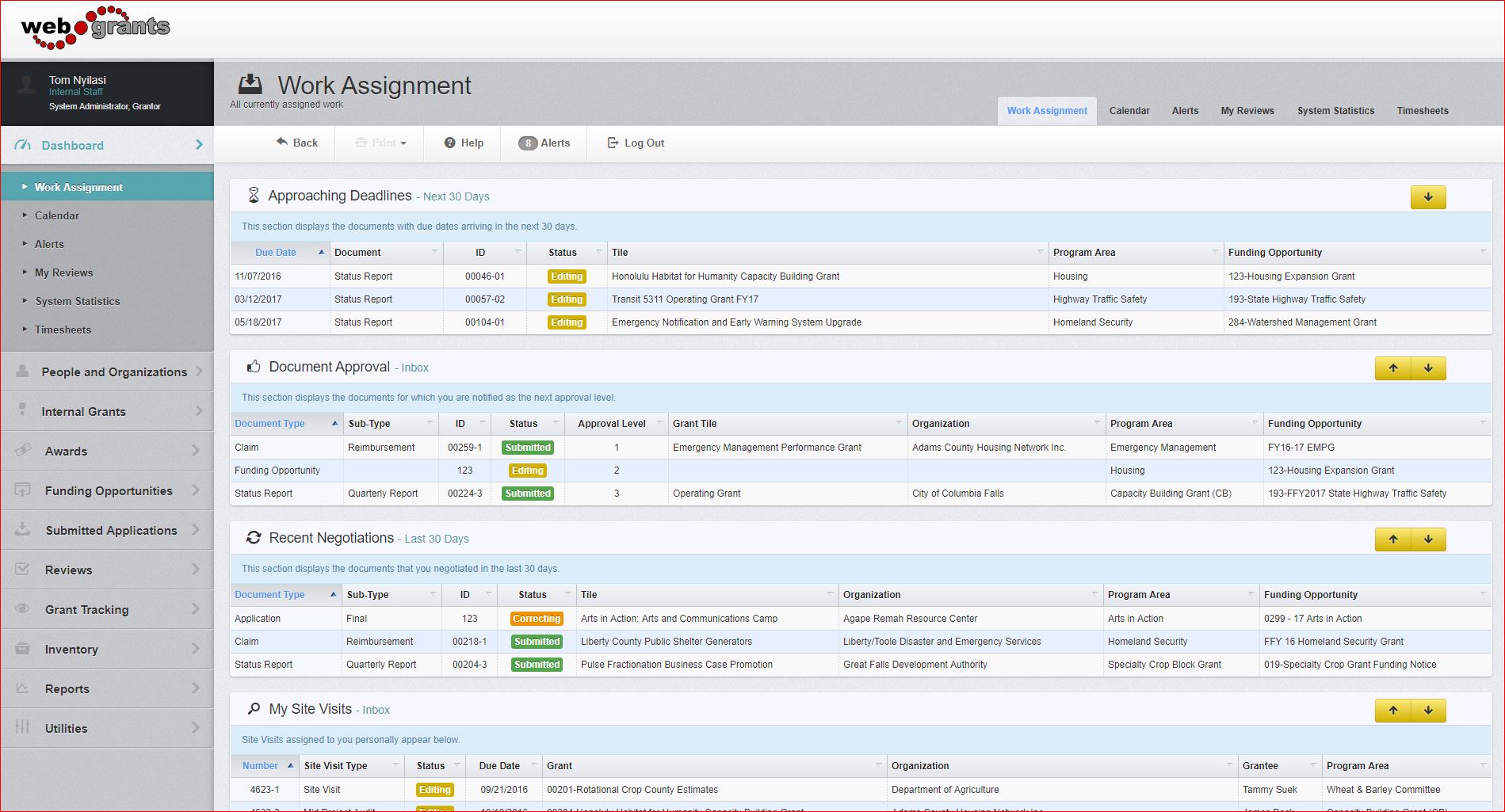Switch to the Calendar tab

pos(1129,110)
